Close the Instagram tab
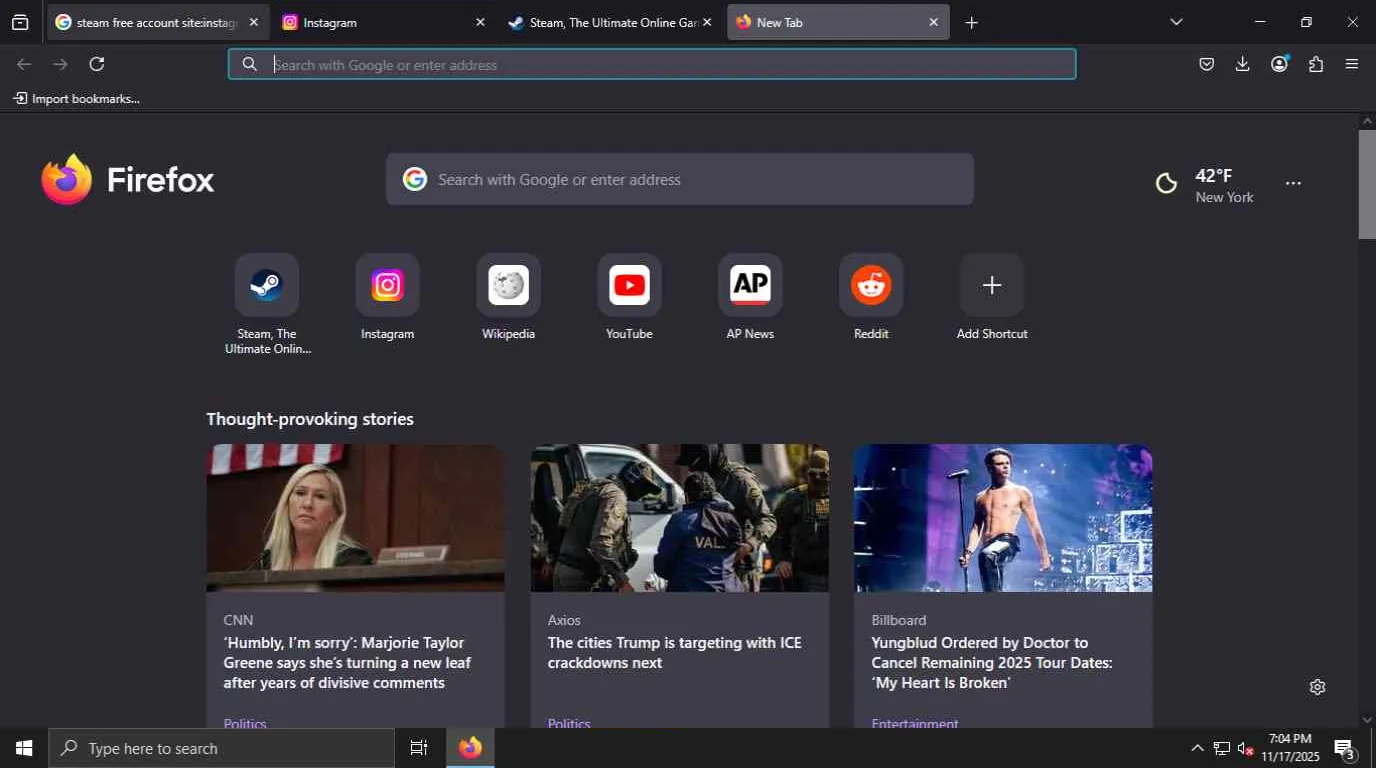This screenshot has height=768, width=1376. [x=480, y=22]
